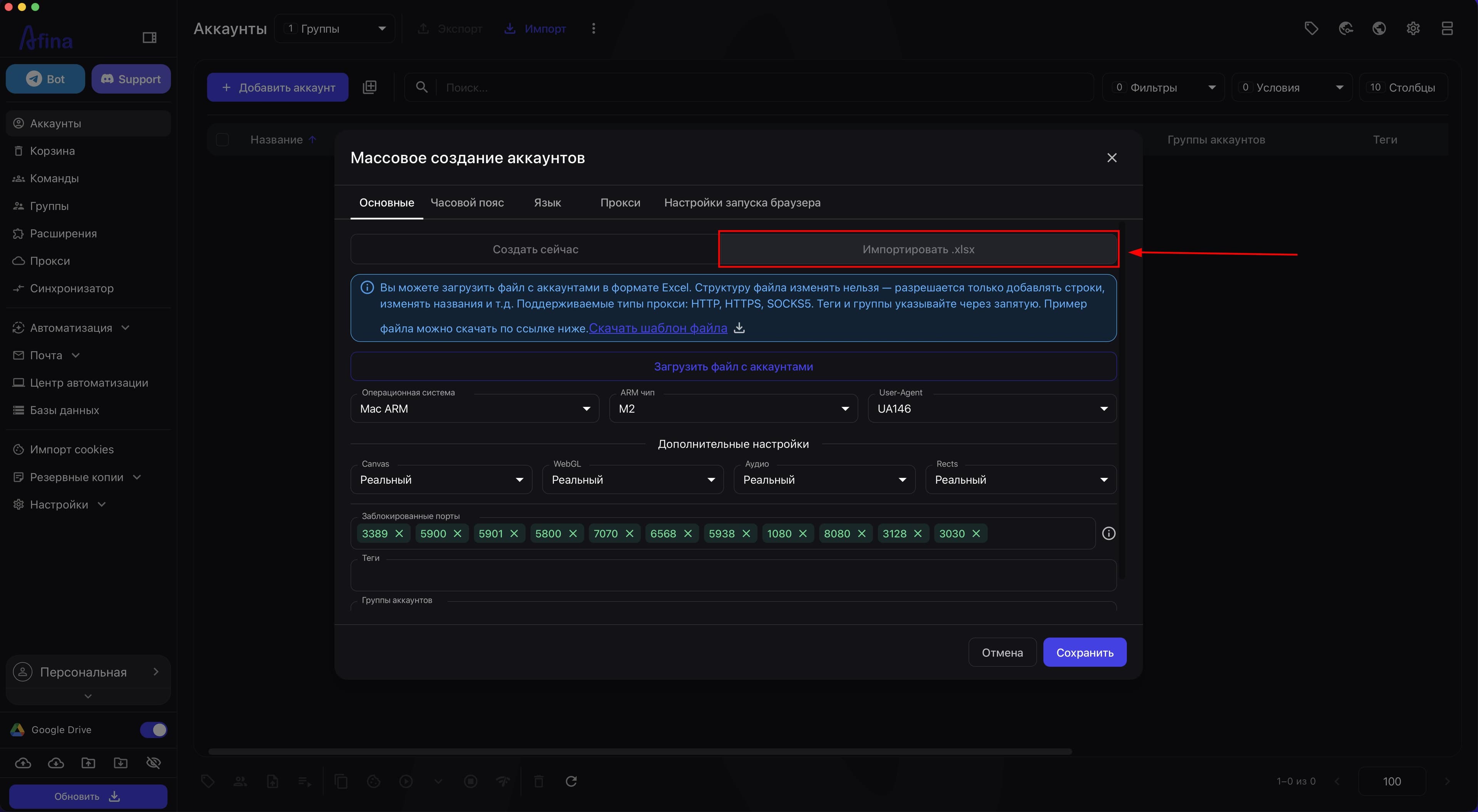Switch to the Язык tab
Screen dimensions: 1478x812
click(547, 202)
